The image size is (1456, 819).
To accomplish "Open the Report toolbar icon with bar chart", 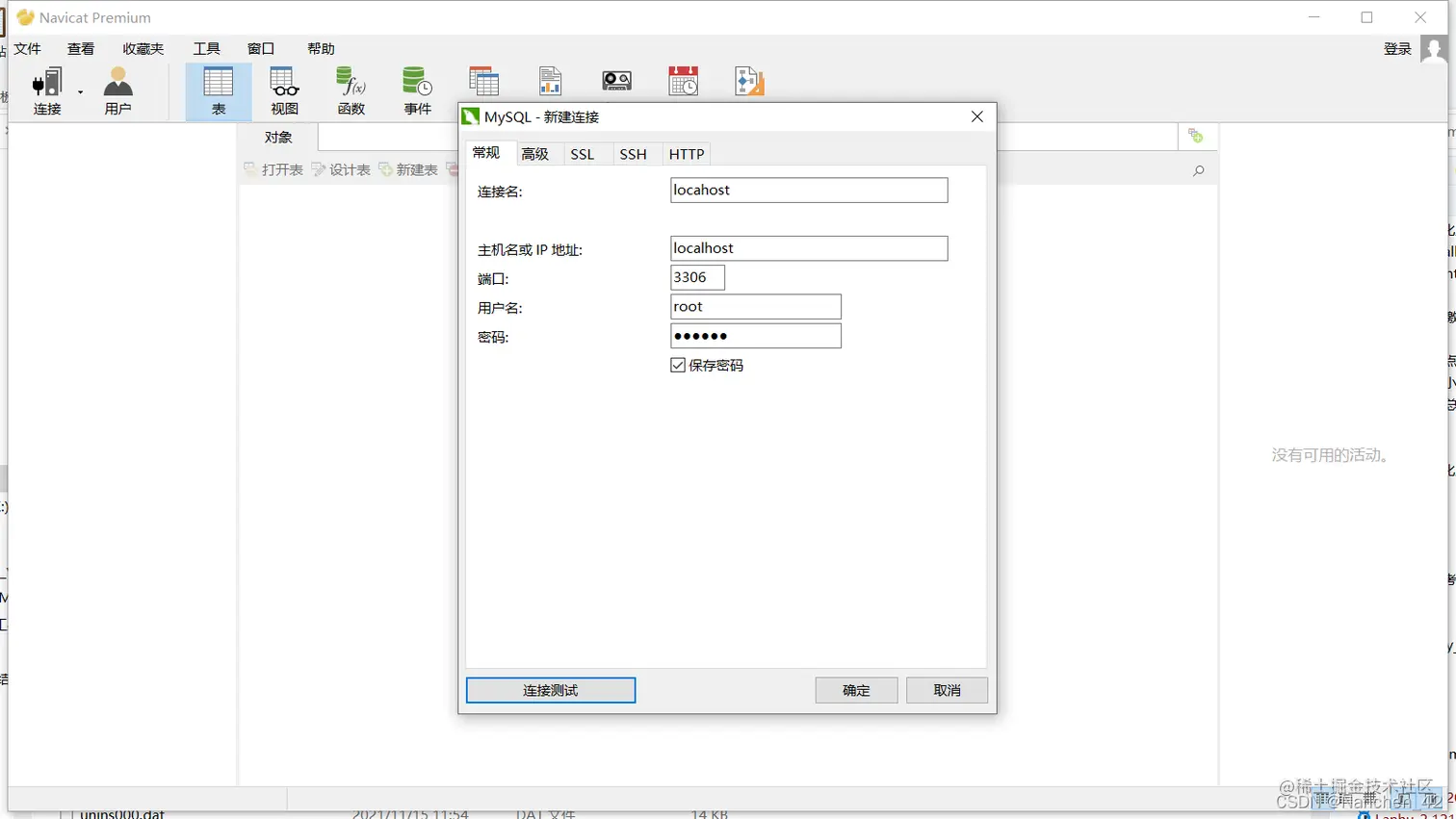I will coord(550,82).
